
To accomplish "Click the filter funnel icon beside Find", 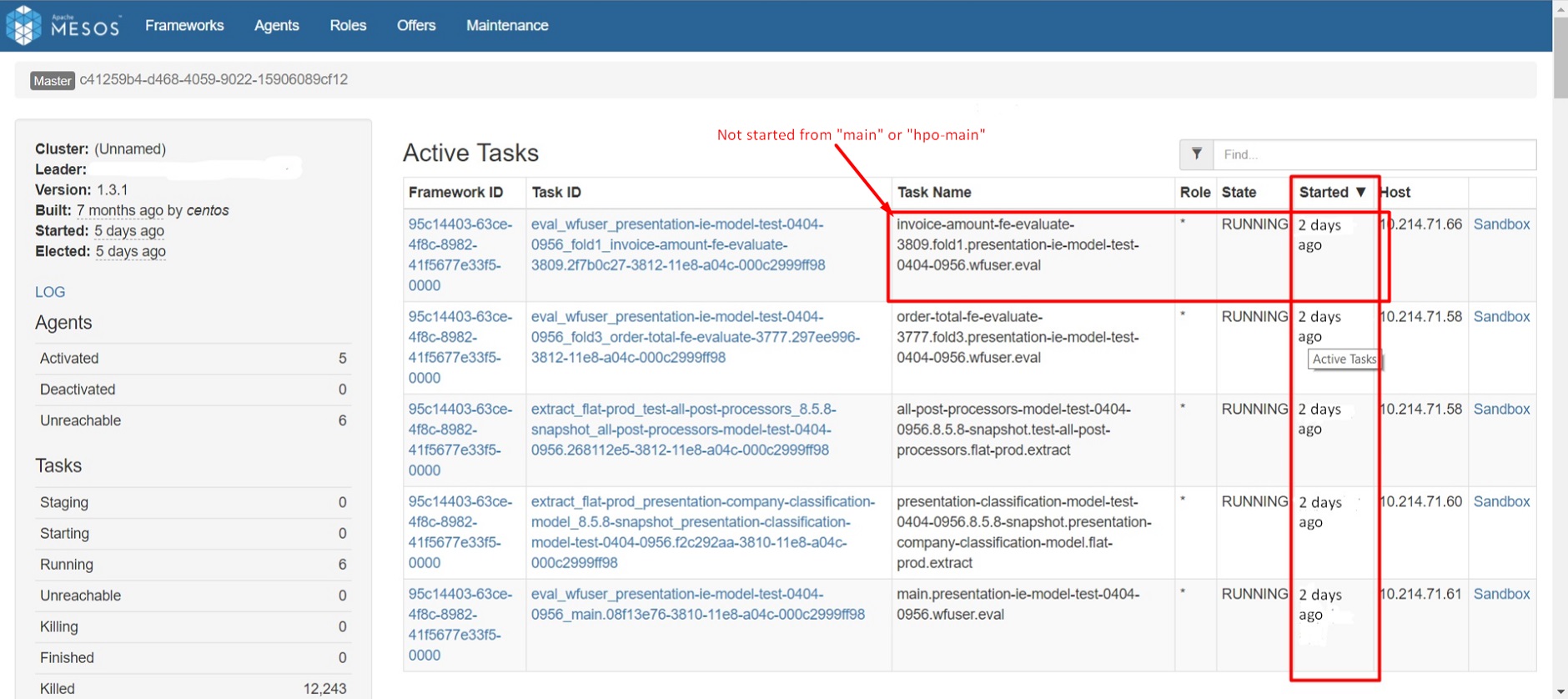I will tap(1196, 154).
